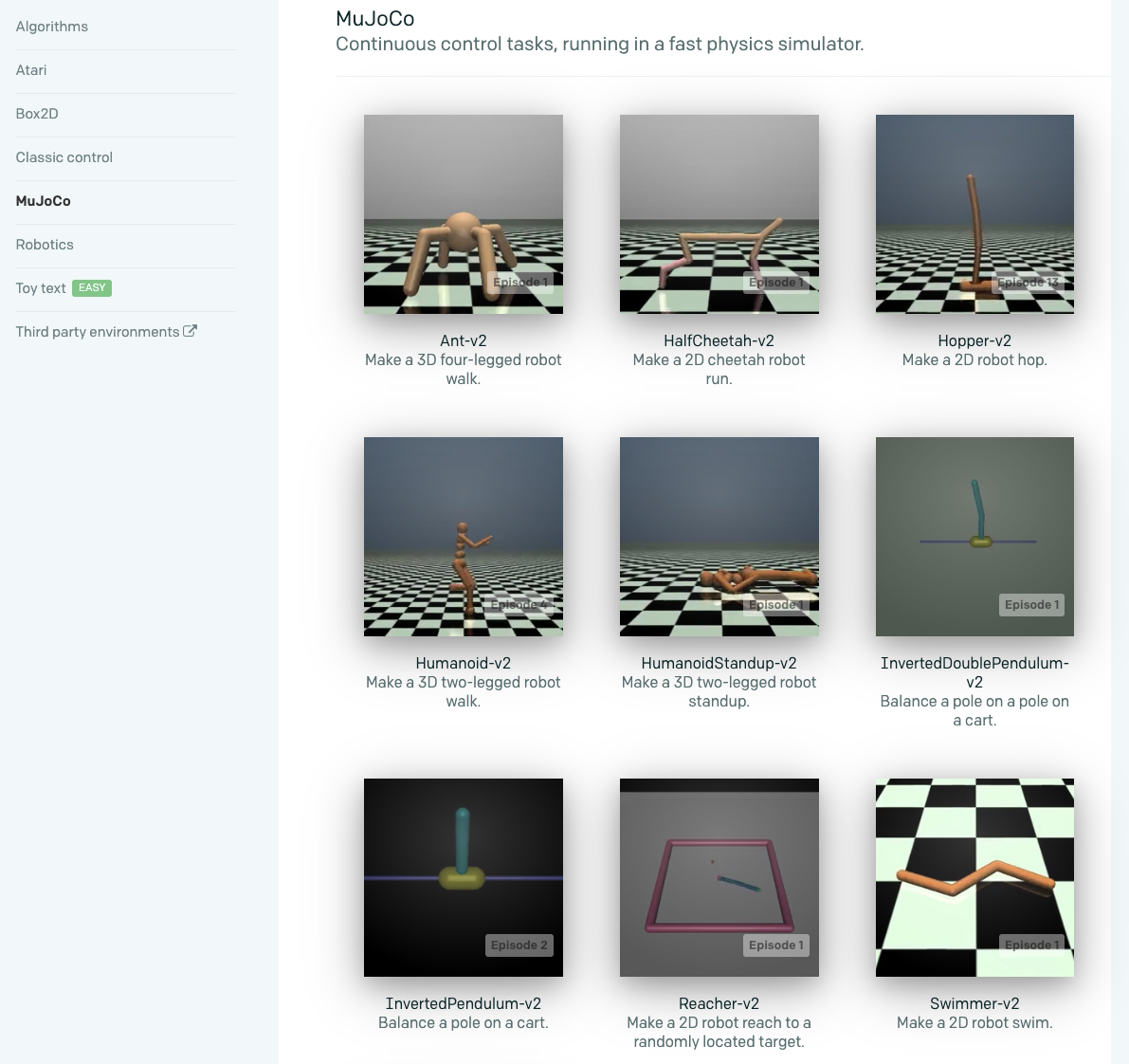Click the Episode 1 badge on Reacher-v2

click(776, 945)
